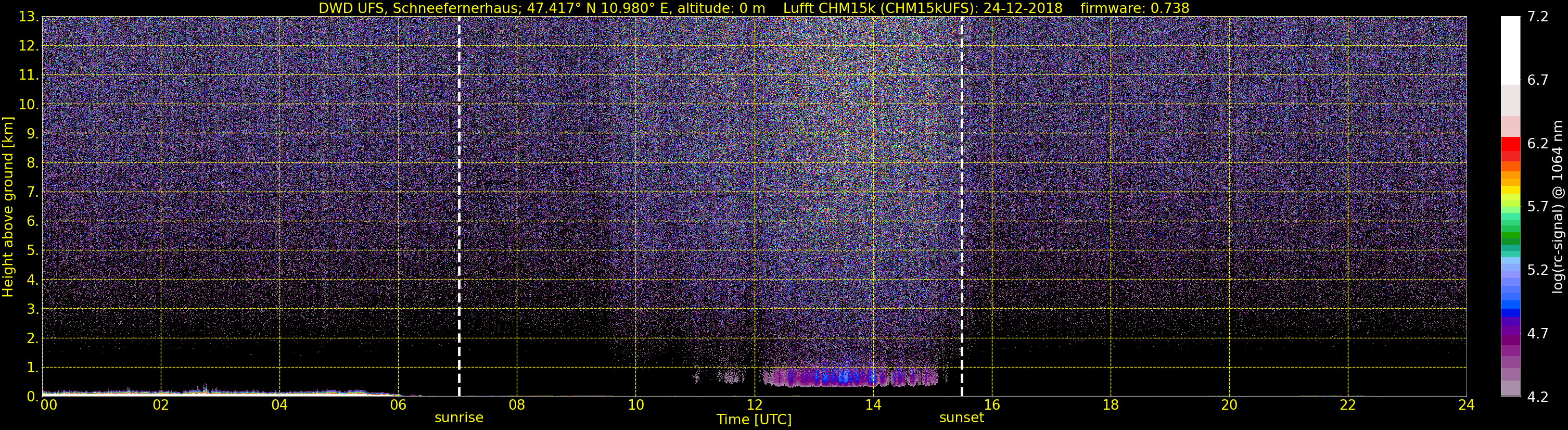Click the '16' tick on the time axis
The image size is (1568, 430).
[x=991, y=405]
